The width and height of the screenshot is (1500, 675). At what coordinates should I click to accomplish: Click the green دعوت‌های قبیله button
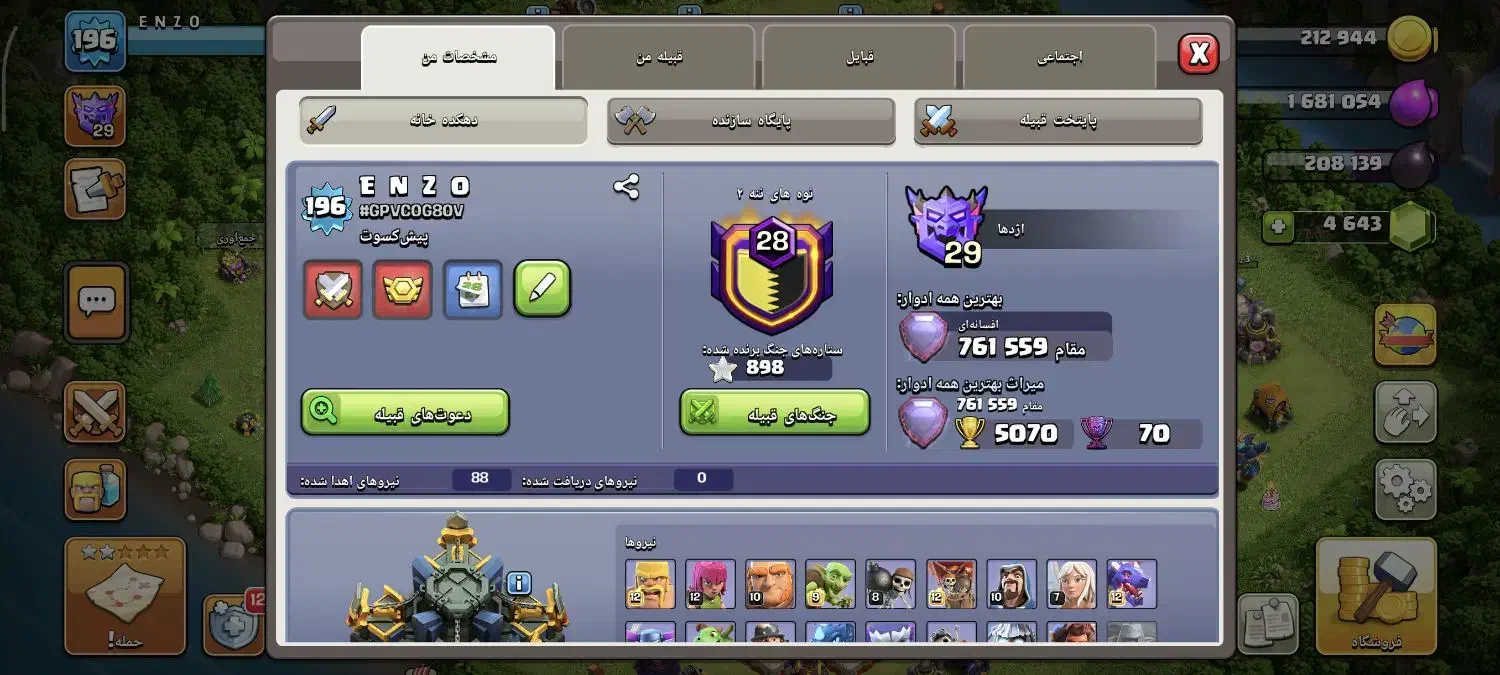pyautogui.click(x=405, y=412)
